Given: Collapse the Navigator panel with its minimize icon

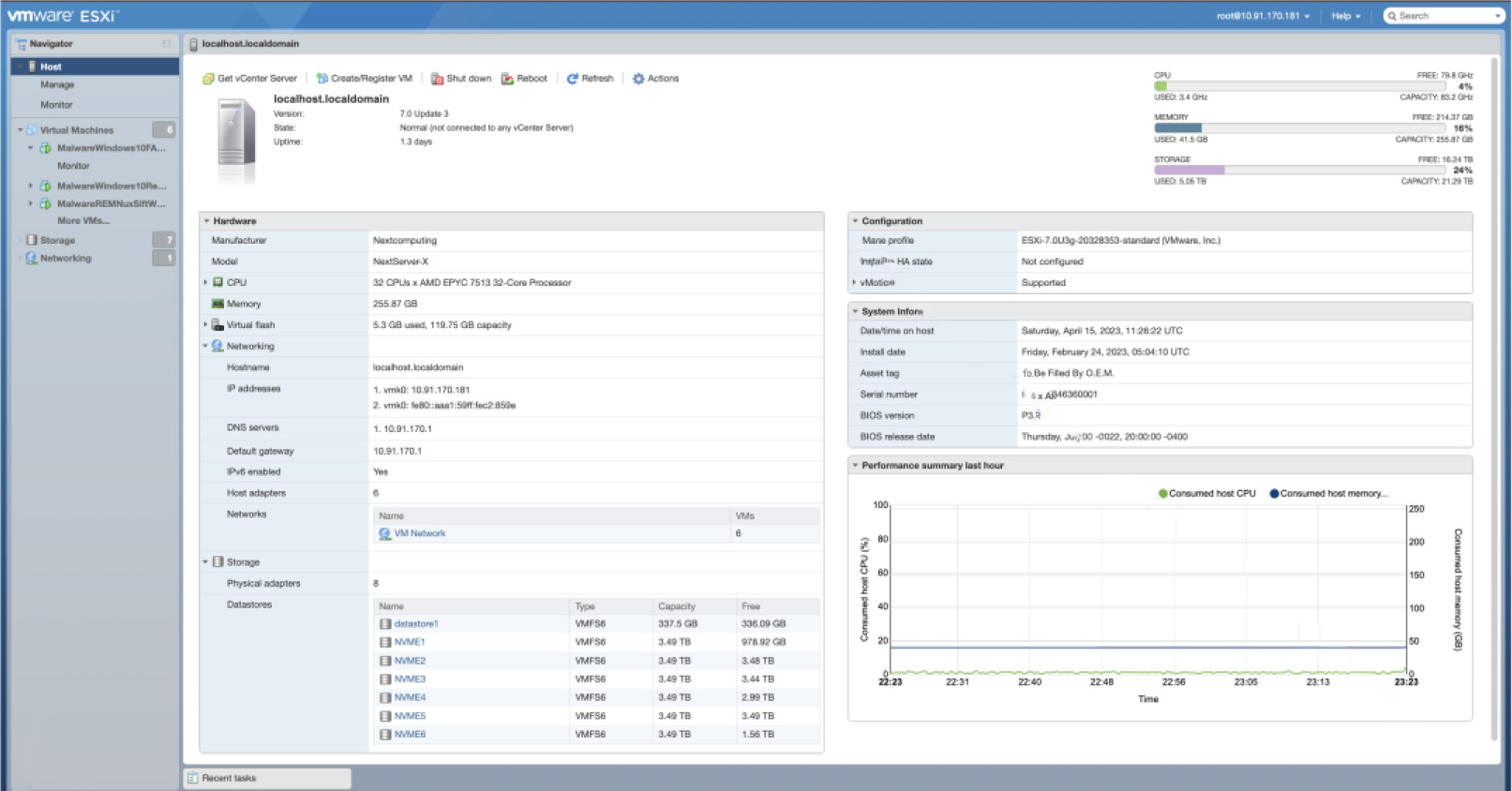Looking at the screenshot, I should pos(166,43).
